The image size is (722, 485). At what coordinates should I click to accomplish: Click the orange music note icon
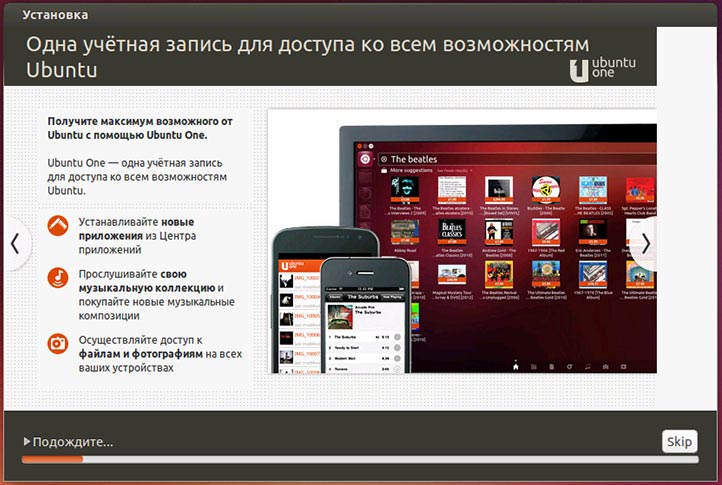tap(58, 277)
